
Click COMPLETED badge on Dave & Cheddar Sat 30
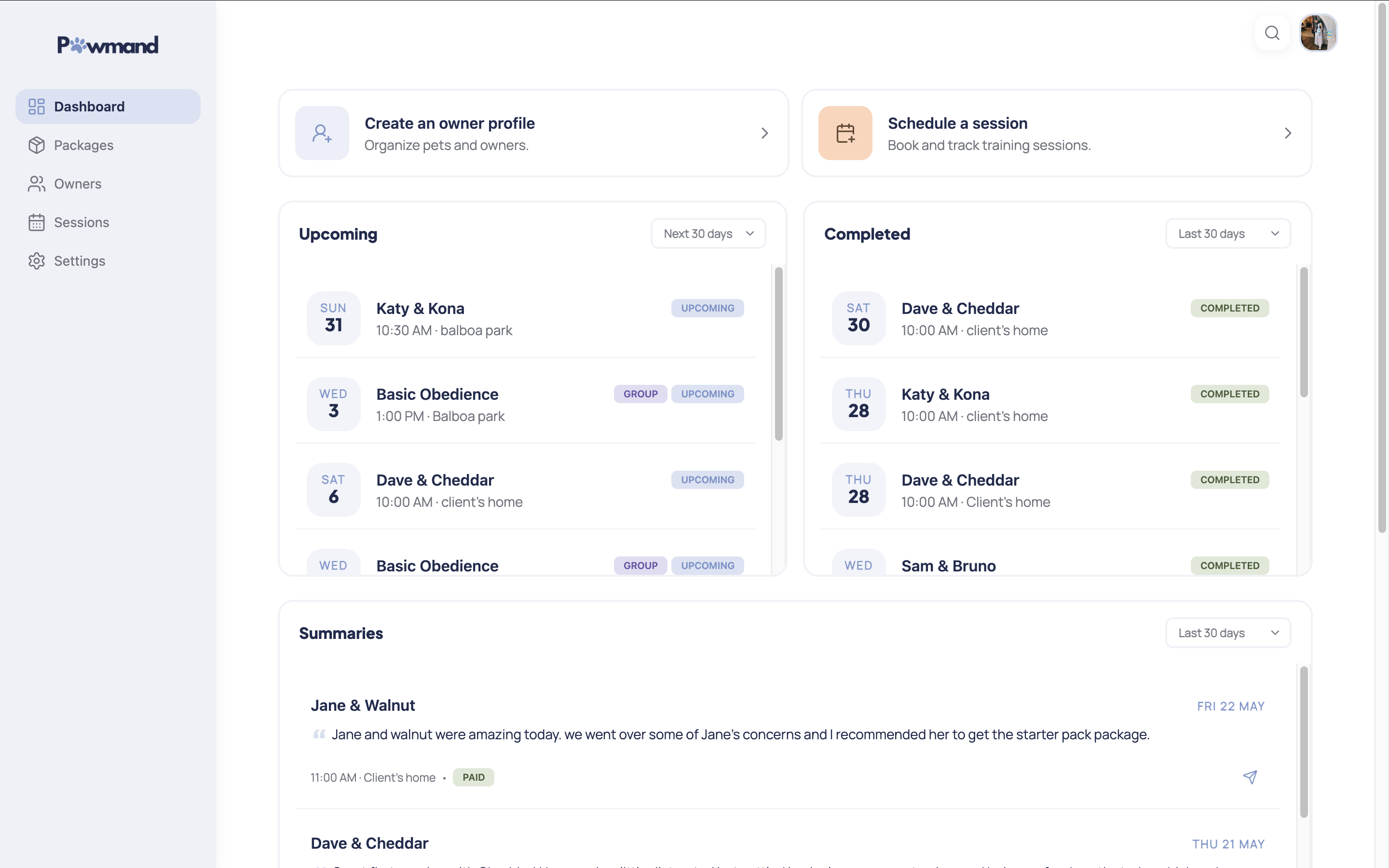tap(1229, 308)
